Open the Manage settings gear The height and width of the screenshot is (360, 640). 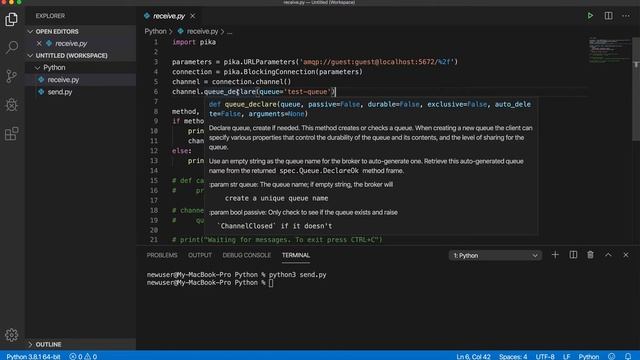pyautogui.click(x=11, y=335)
